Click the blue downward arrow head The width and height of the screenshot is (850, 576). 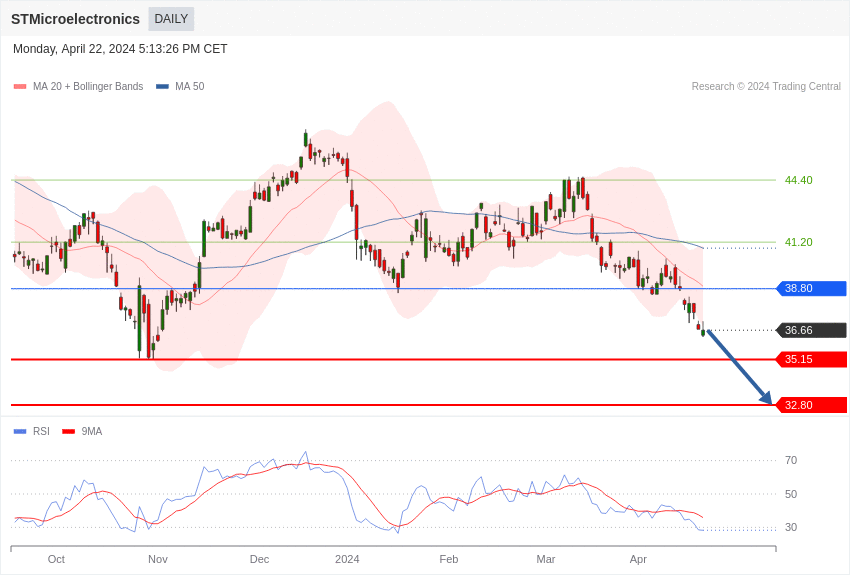(x=766, y=399)
